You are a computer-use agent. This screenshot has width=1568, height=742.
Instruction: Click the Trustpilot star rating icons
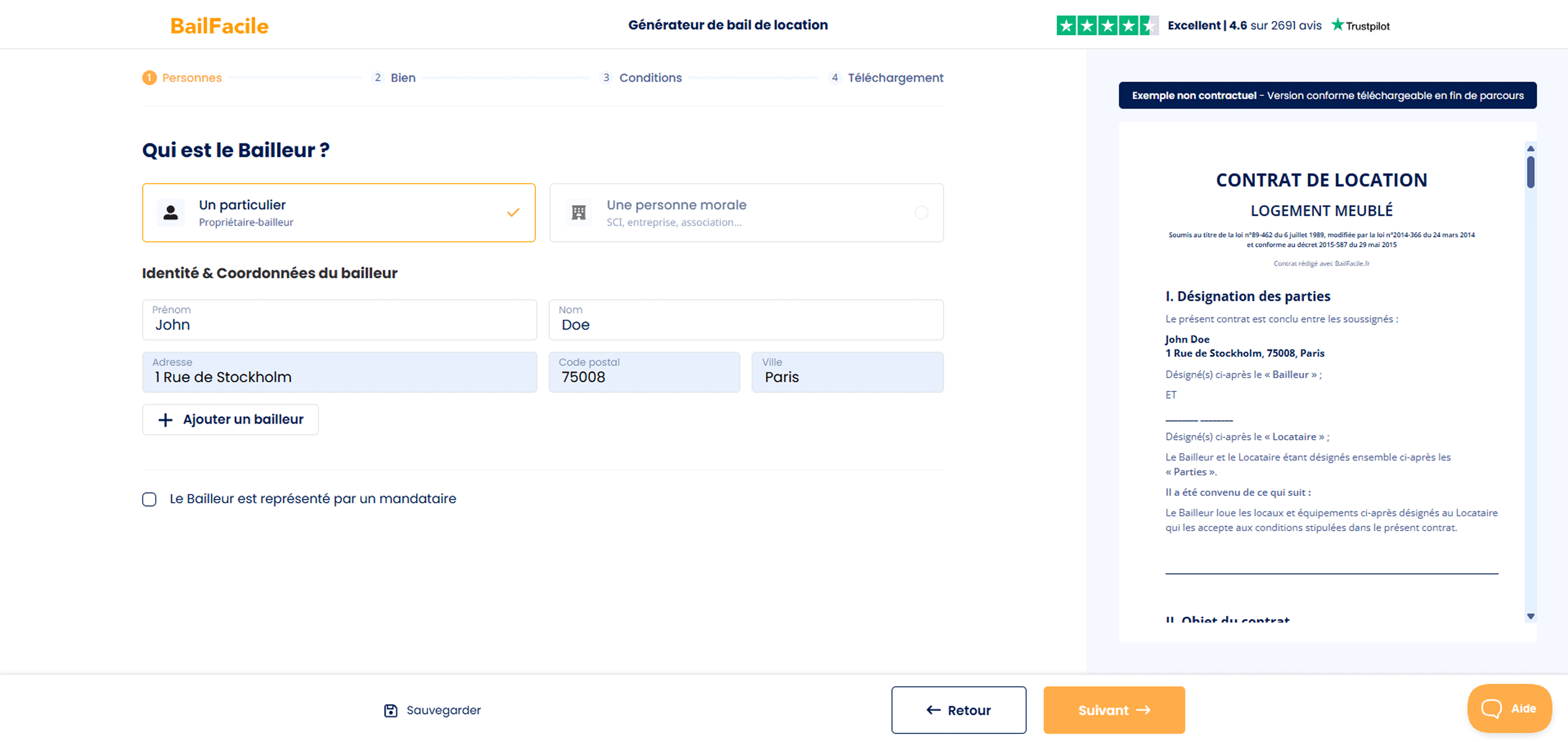pos(1107,25)
